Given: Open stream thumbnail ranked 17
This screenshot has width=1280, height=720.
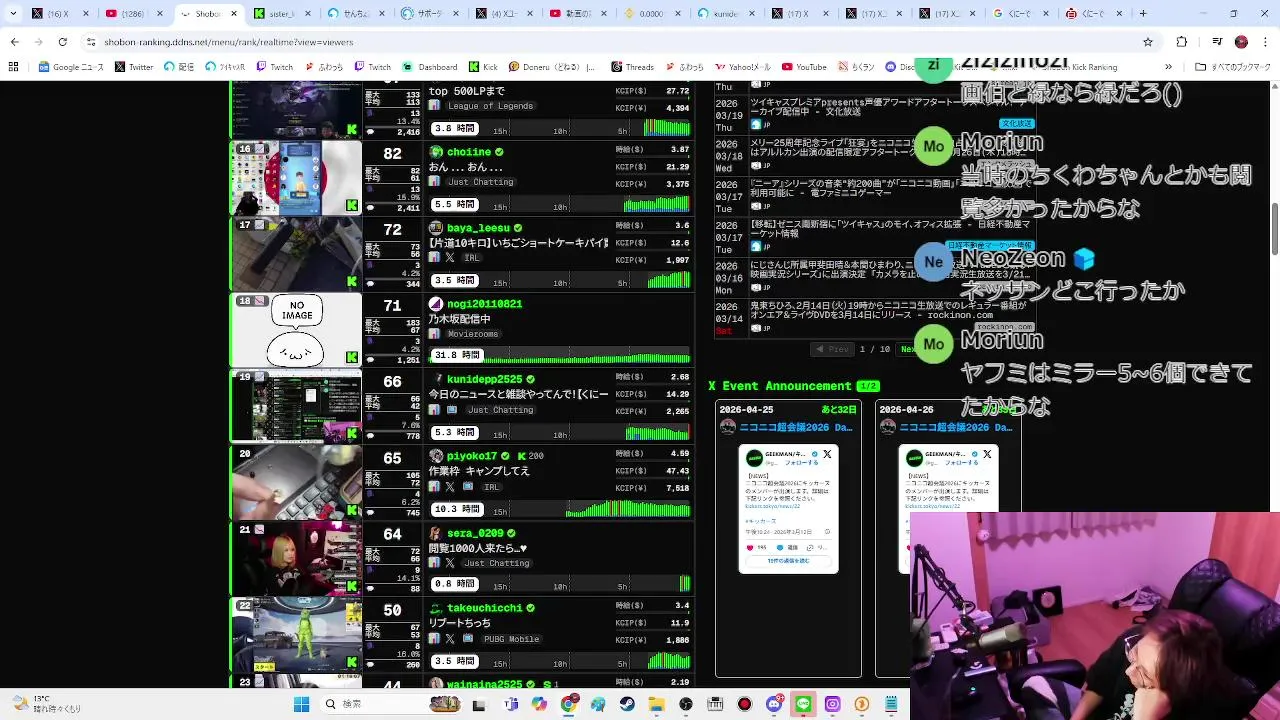Looking at the screenshot, I should 297,254.
